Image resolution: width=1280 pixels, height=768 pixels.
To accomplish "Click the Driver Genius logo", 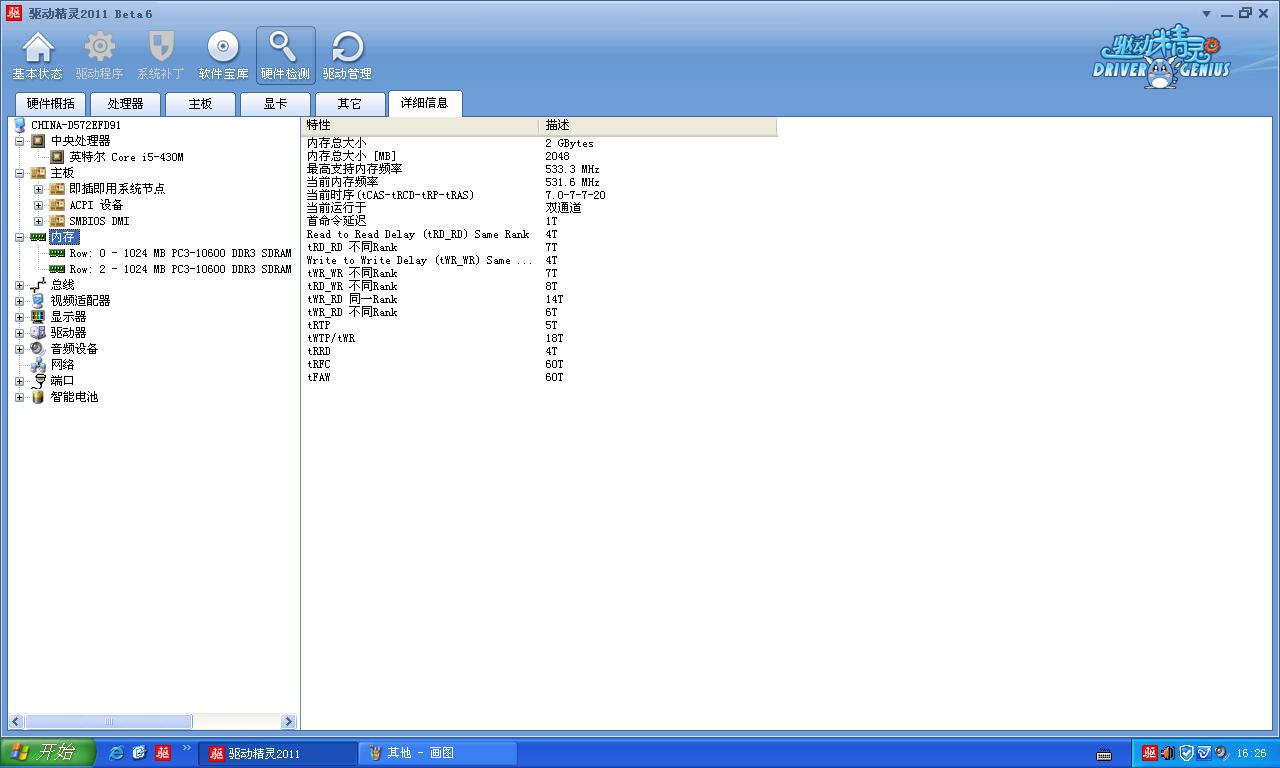I will (x=1160, y=57).
